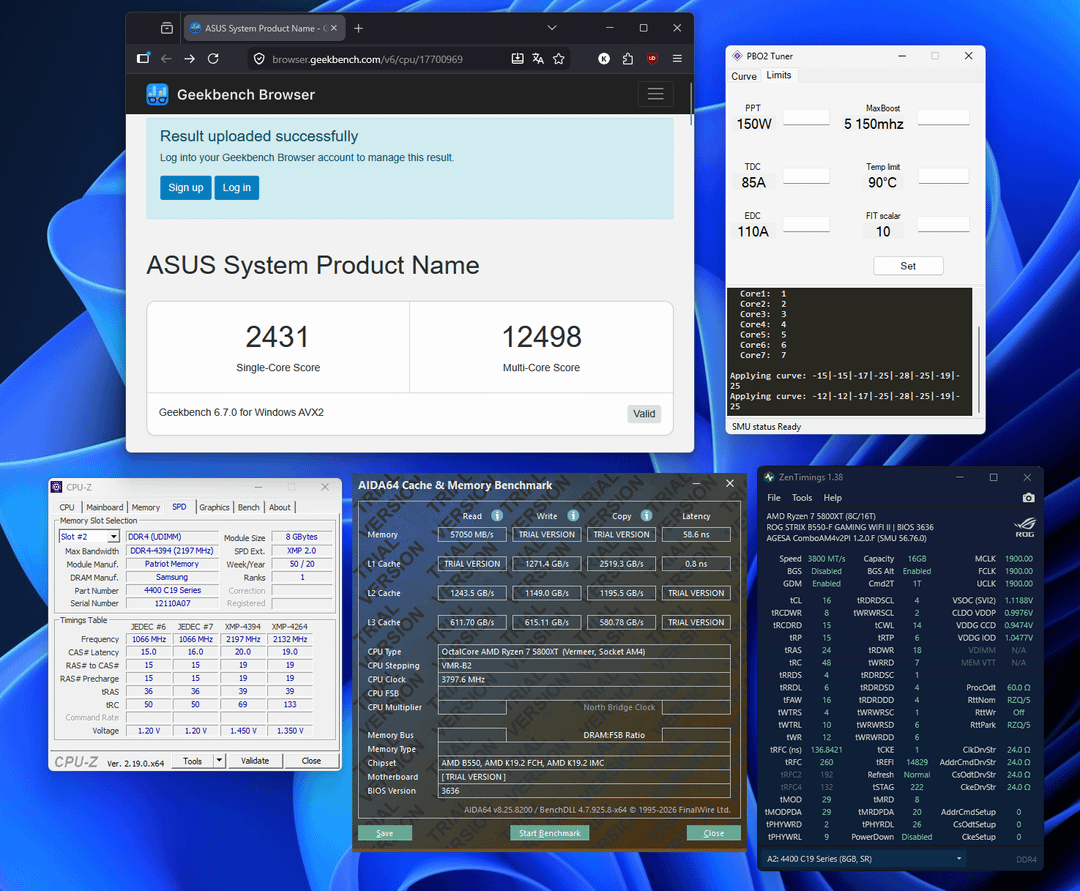Click the PPT limit input field
The image size is (1080, 891).
click(x=805, y=118)
